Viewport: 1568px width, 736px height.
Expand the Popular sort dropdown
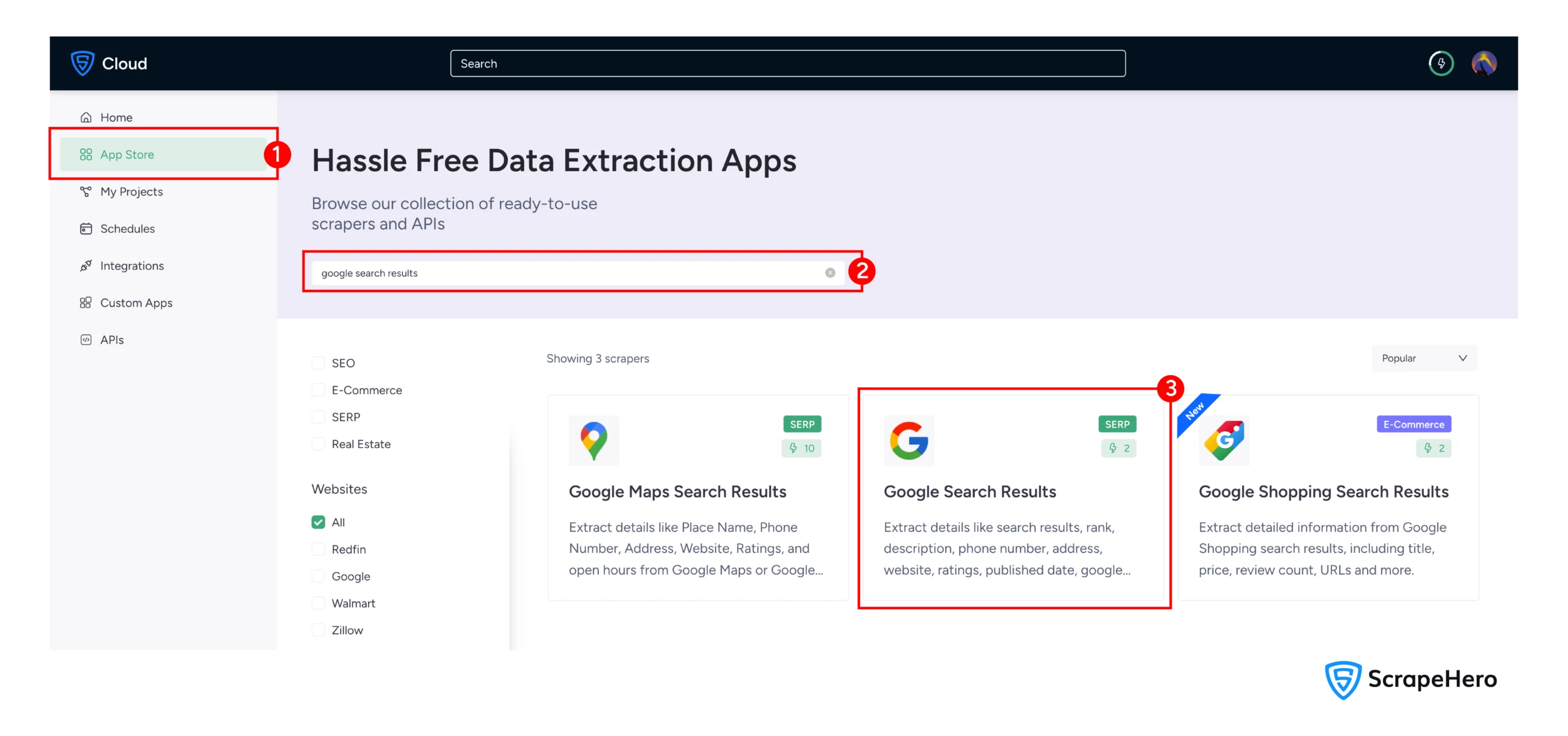pos(1423,358)
